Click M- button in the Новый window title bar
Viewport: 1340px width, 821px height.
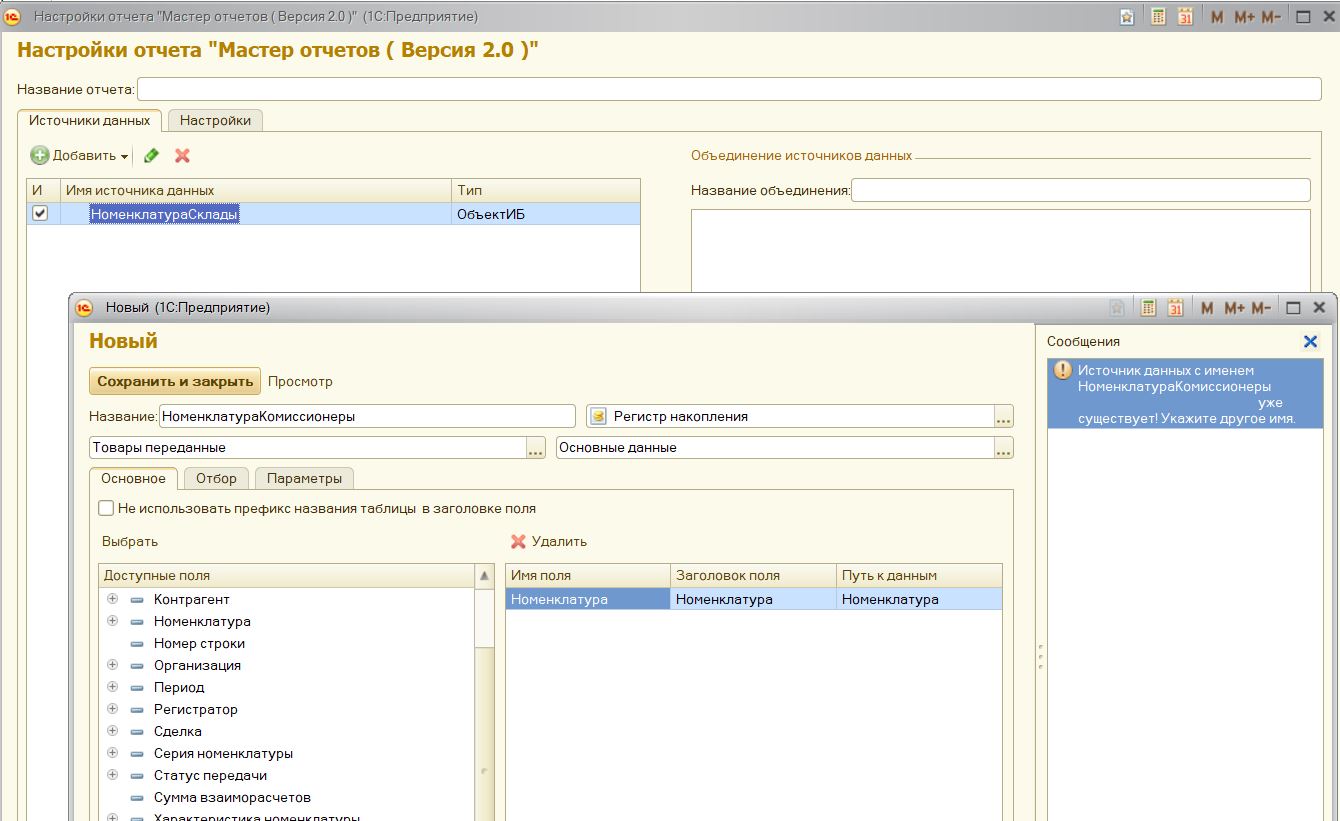(1261, 308)
